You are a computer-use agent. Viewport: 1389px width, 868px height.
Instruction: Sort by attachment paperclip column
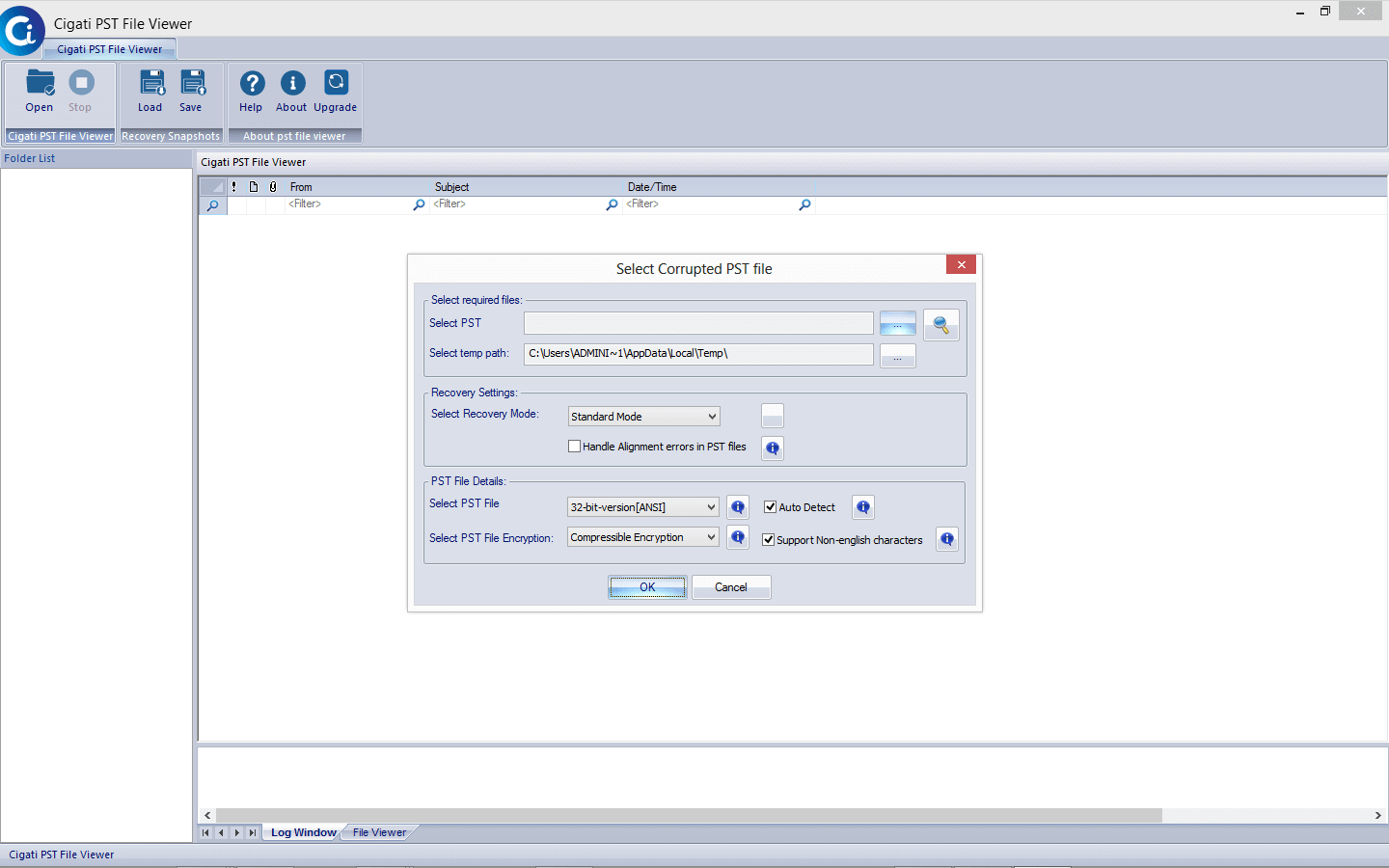click(x=273, y=187)
